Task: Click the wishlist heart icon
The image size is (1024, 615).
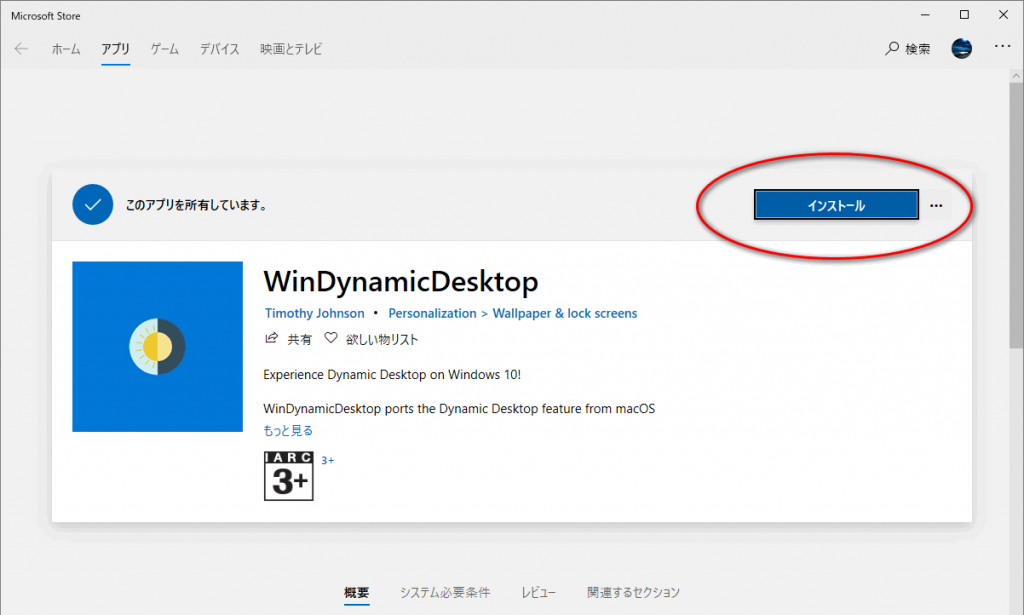Action: point(331,339)
